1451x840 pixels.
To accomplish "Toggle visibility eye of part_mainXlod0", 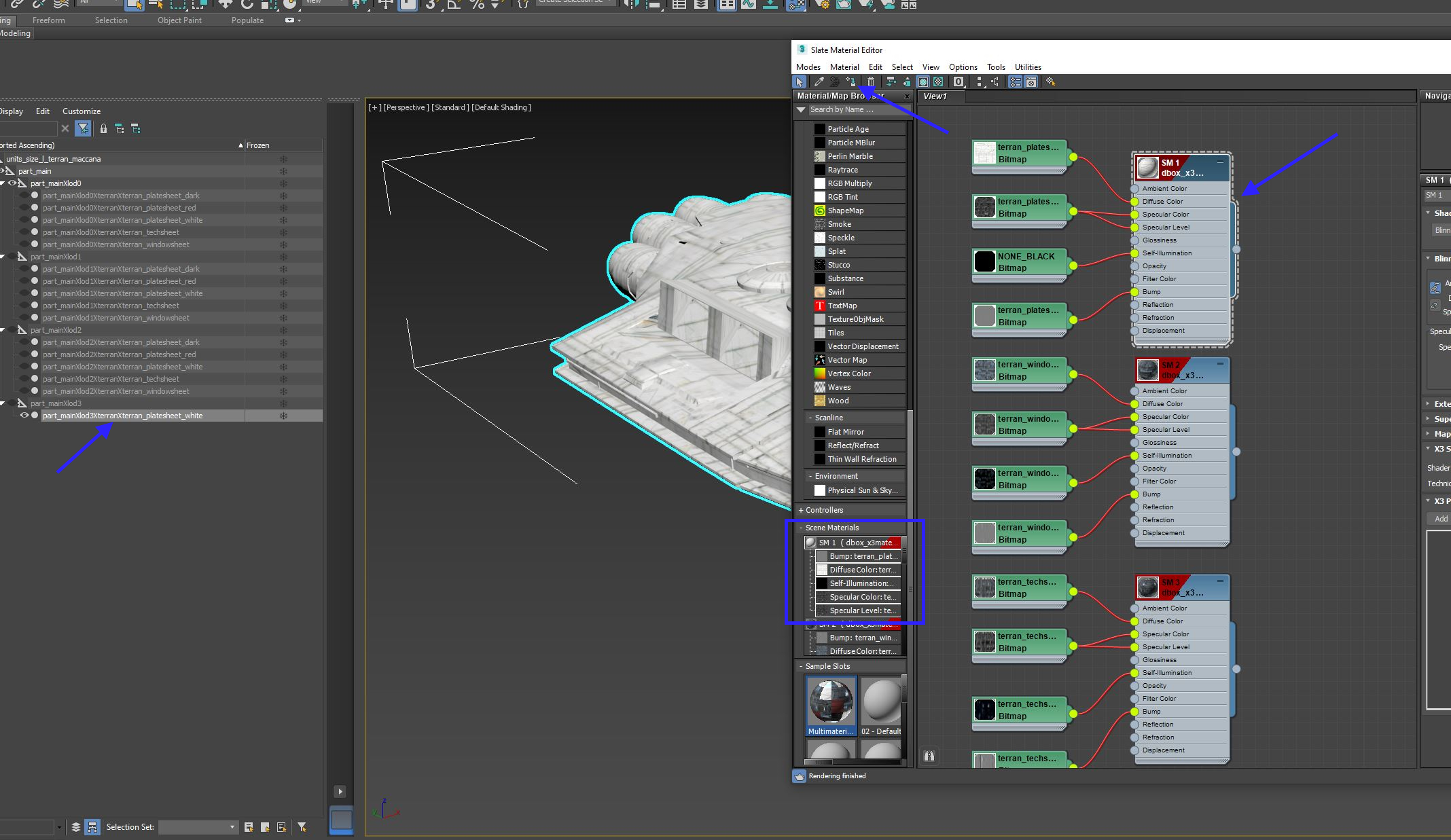I will (12, 183).
